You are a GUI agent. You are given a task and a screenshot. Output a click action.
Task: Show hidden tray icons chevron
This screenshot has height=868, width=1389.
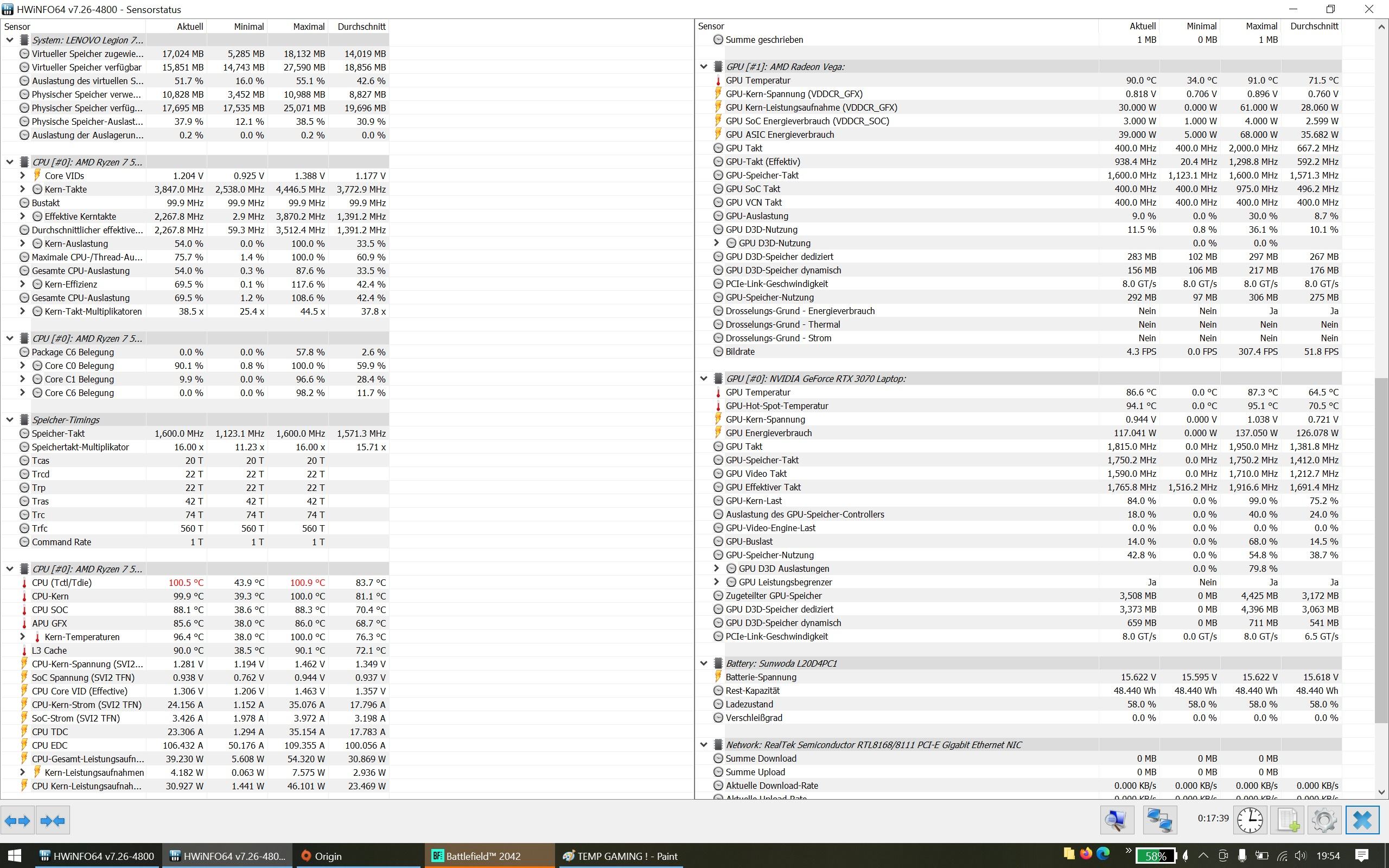point(1203,856)
